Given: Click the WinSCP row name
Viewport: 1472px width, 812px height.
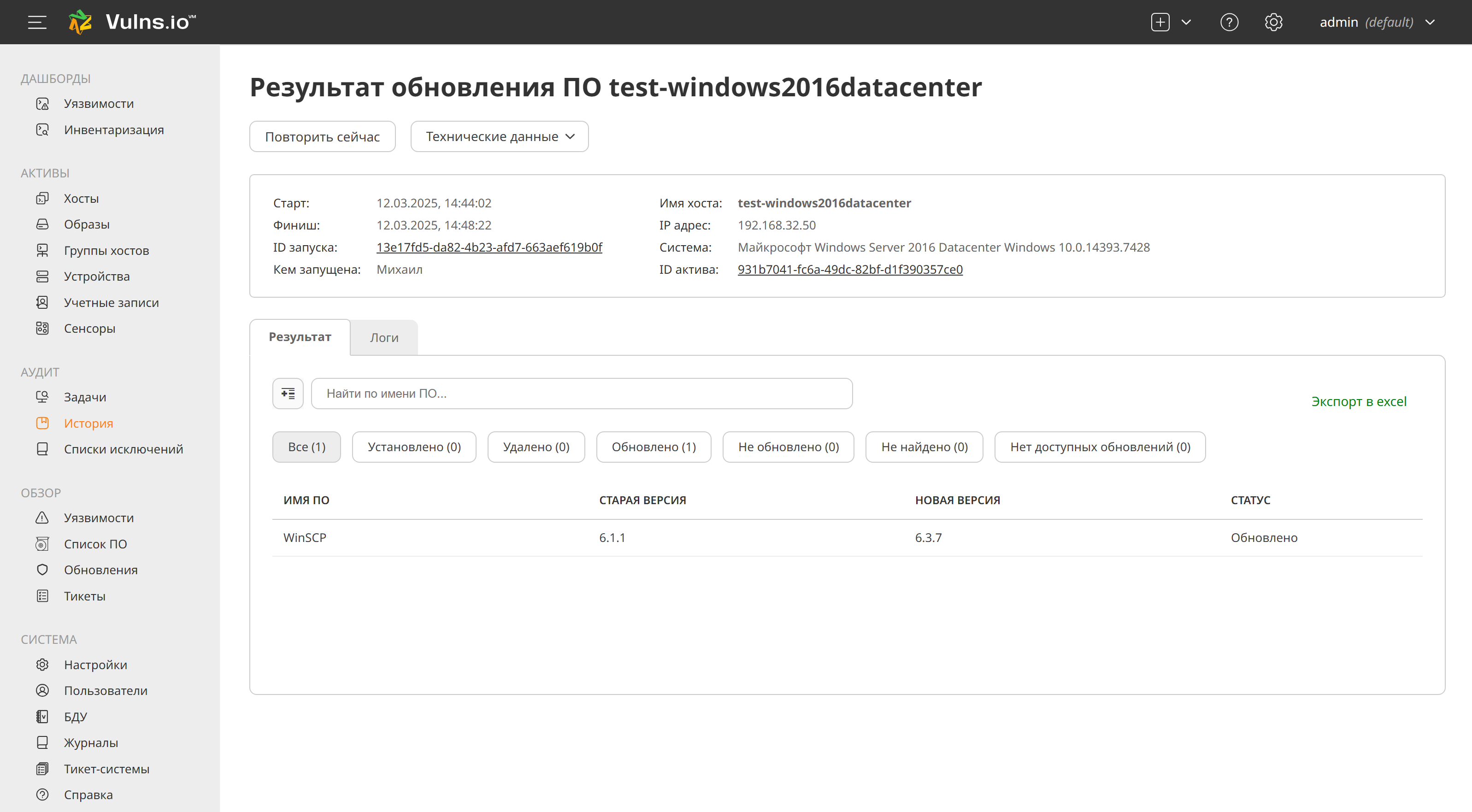Looking at the screenshot, I should click(305, 538).
